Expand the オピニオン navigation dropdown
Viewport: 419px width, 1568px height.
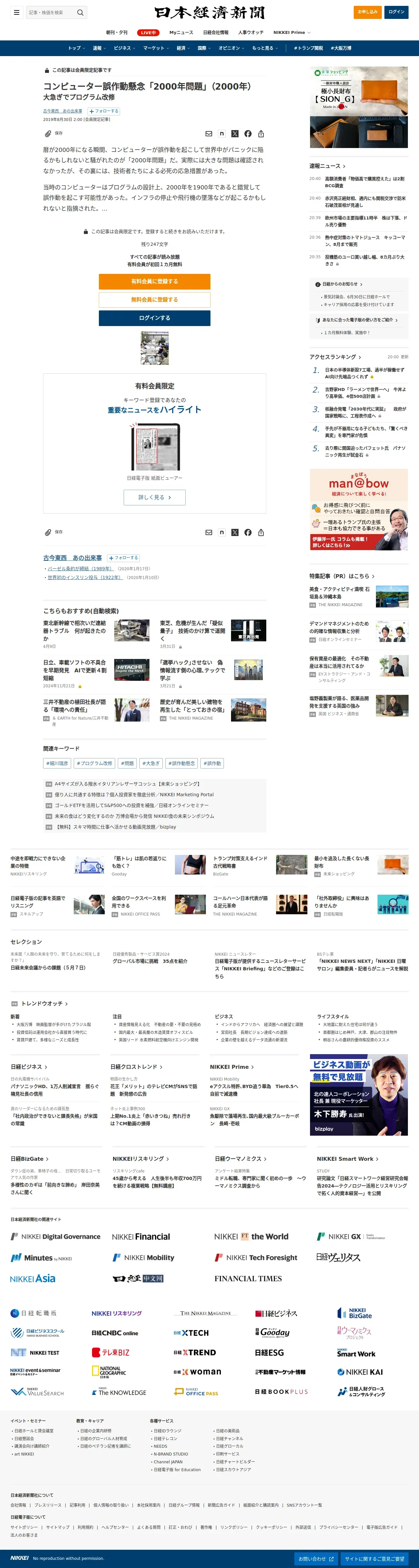coord(231,48)
